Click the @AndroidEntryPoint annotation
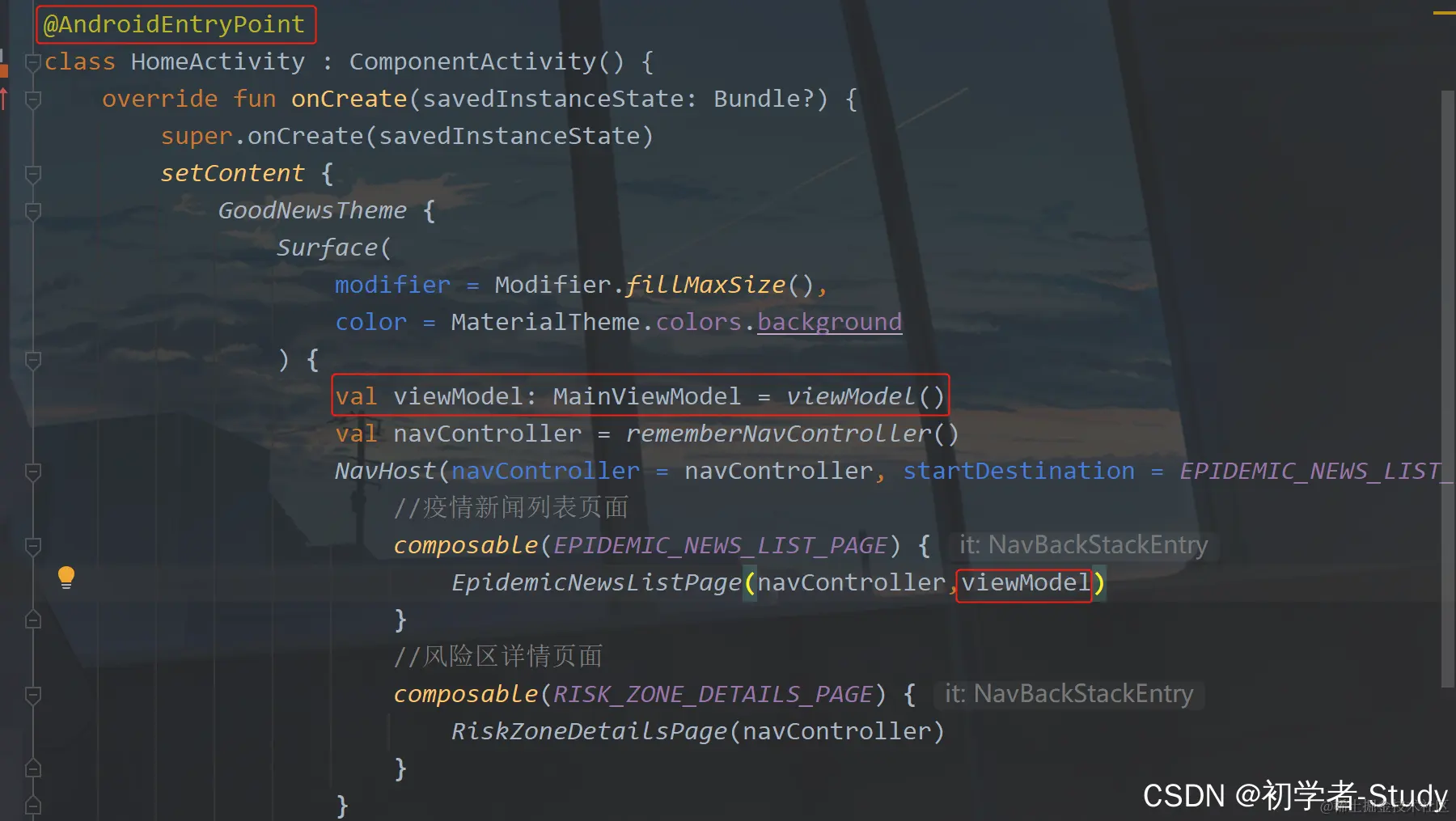Viewport: 1456px width, 821px height. [175, 24]
